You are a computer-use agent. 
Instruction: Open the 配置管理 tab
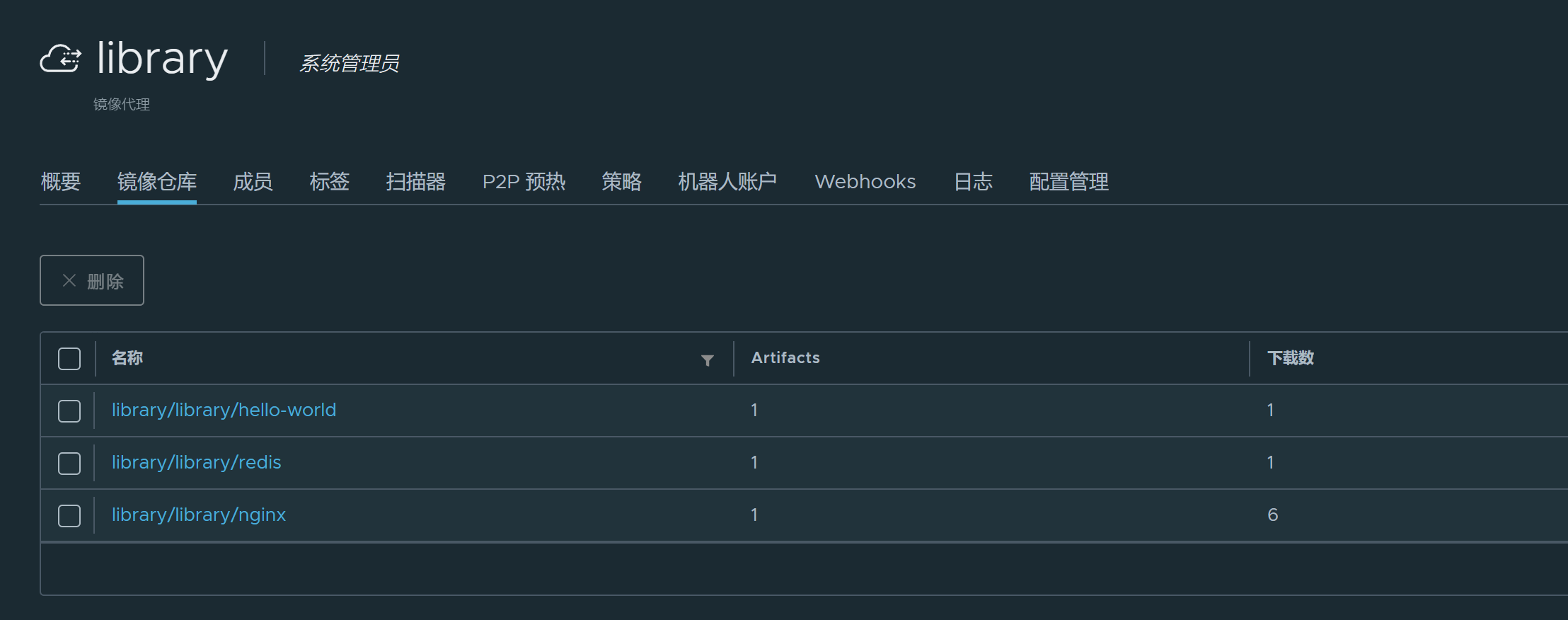tap(1068, 182)
